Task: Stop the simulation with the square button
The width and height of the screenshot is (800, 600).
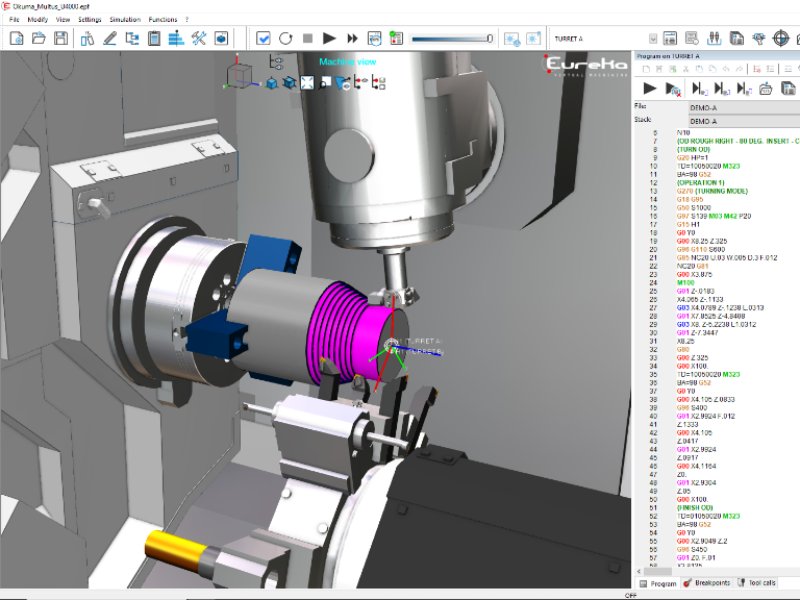Action: click(x=308, y=38)
